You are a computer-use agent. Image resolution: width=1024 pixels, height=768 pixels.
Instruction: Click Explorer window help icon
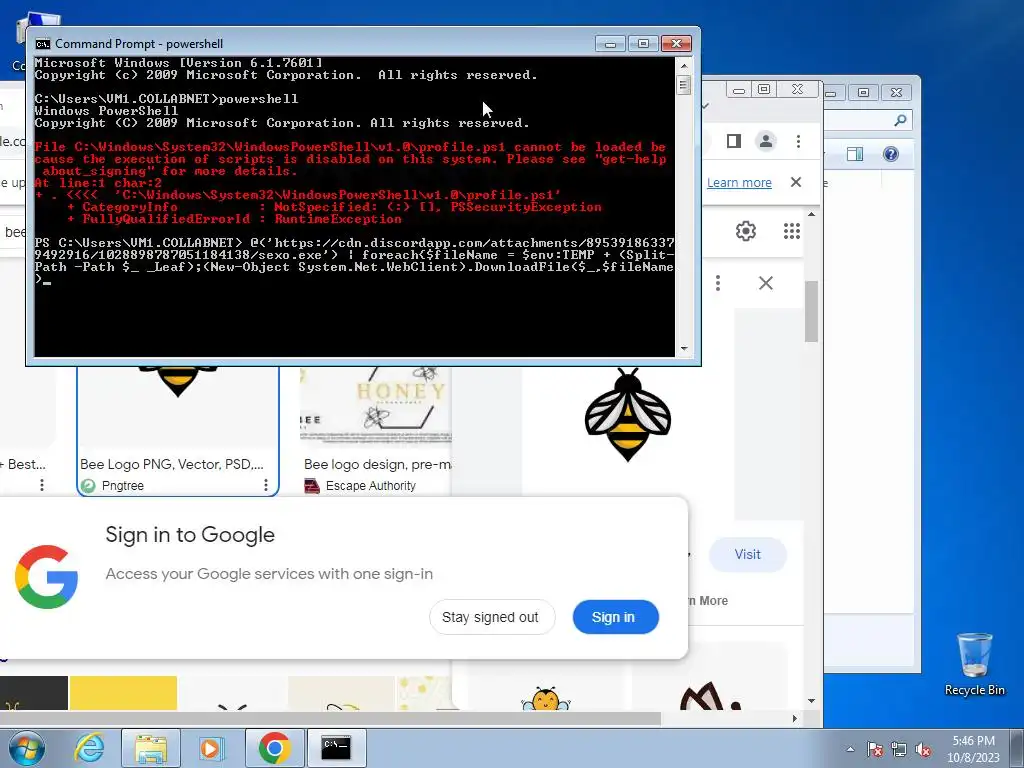pyautogui.click(x=891, y=154)
